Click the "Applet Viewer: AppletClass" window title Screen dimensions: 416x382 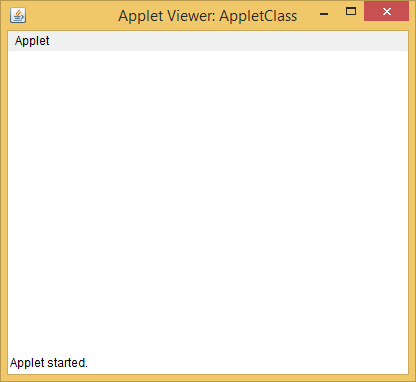(208, 16)
